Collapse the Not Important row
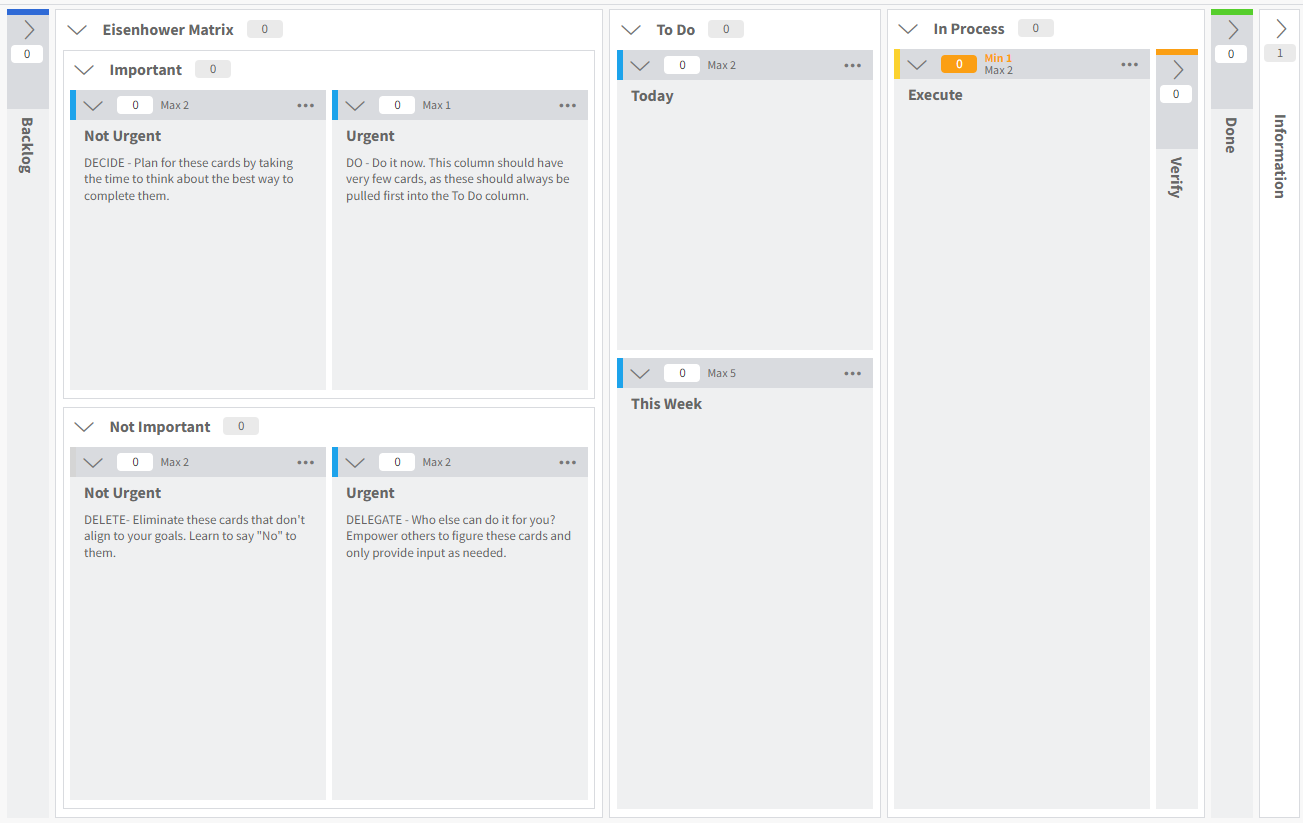Image resolution: width=1303 pixels, height=823 pixels. pos(84,427)
